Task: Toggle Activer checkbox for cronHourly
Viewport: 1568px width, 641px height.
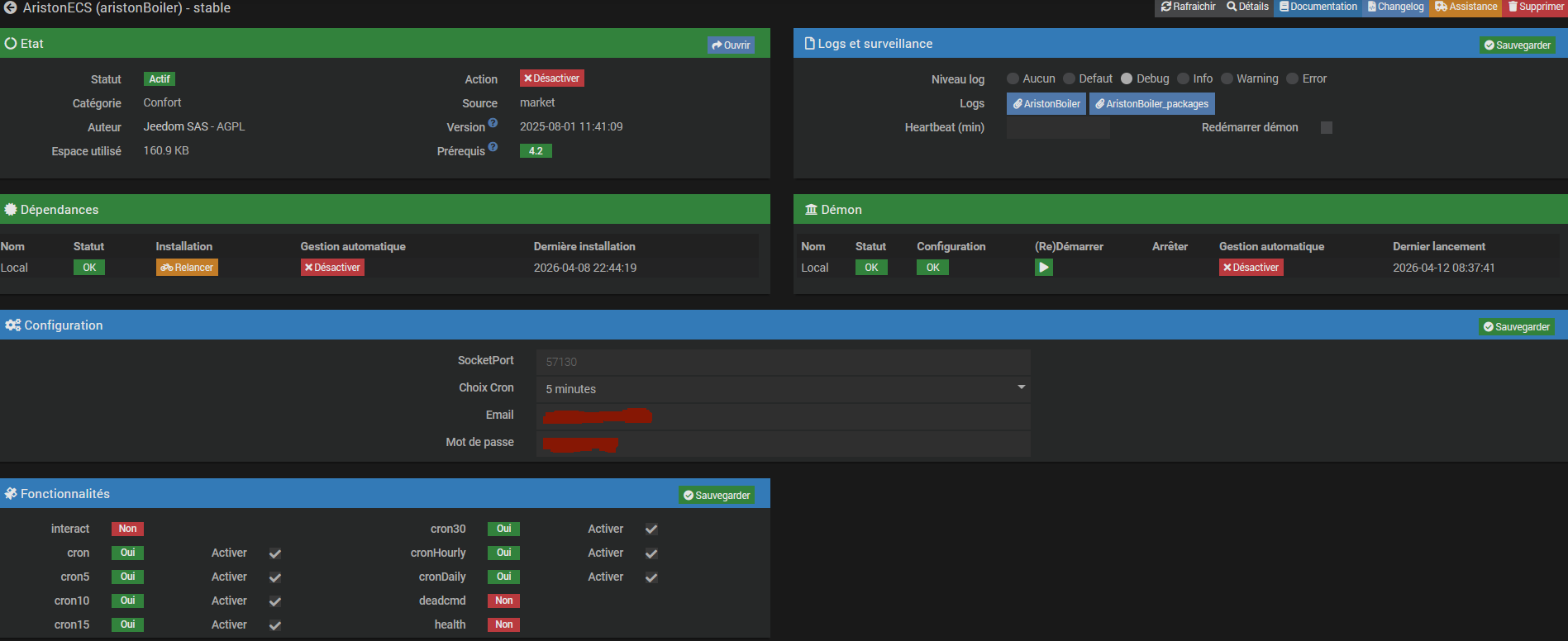Action: pos(651,553)
